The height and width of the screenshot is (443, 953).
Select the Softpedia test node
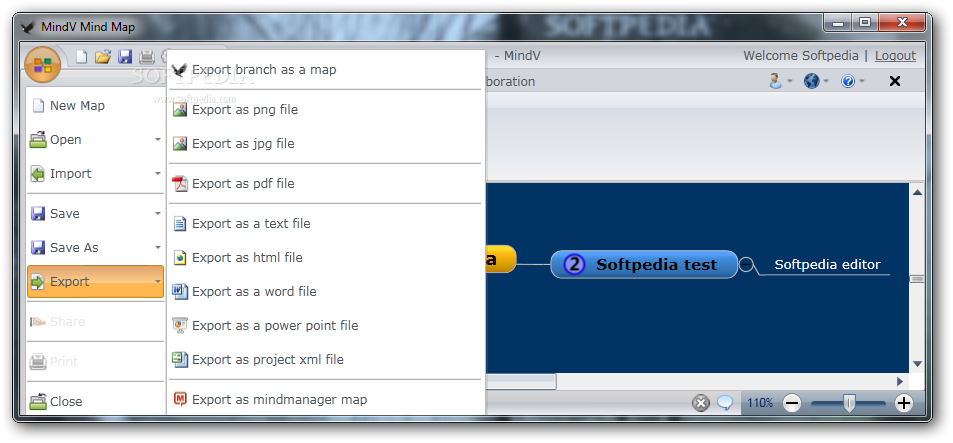tap(644, 264)
